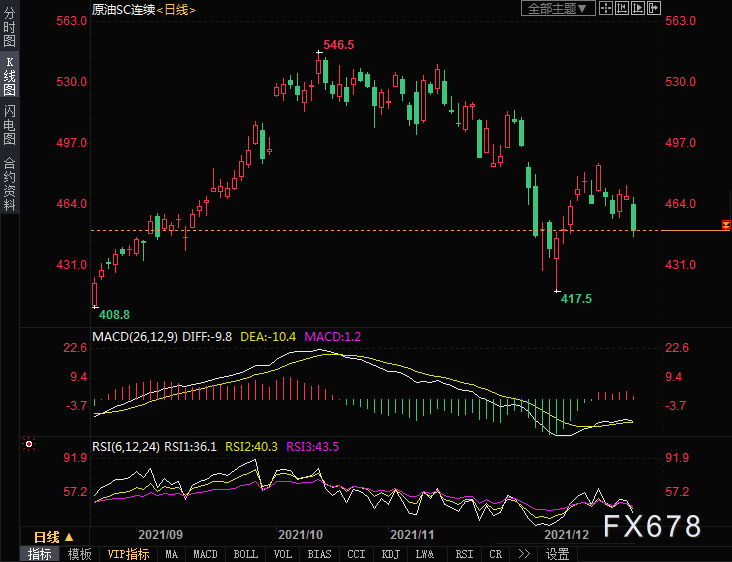Click the red sun icon beside RSI
The image size is (732, 562).
pyautogui.click(x=29, y=444)
